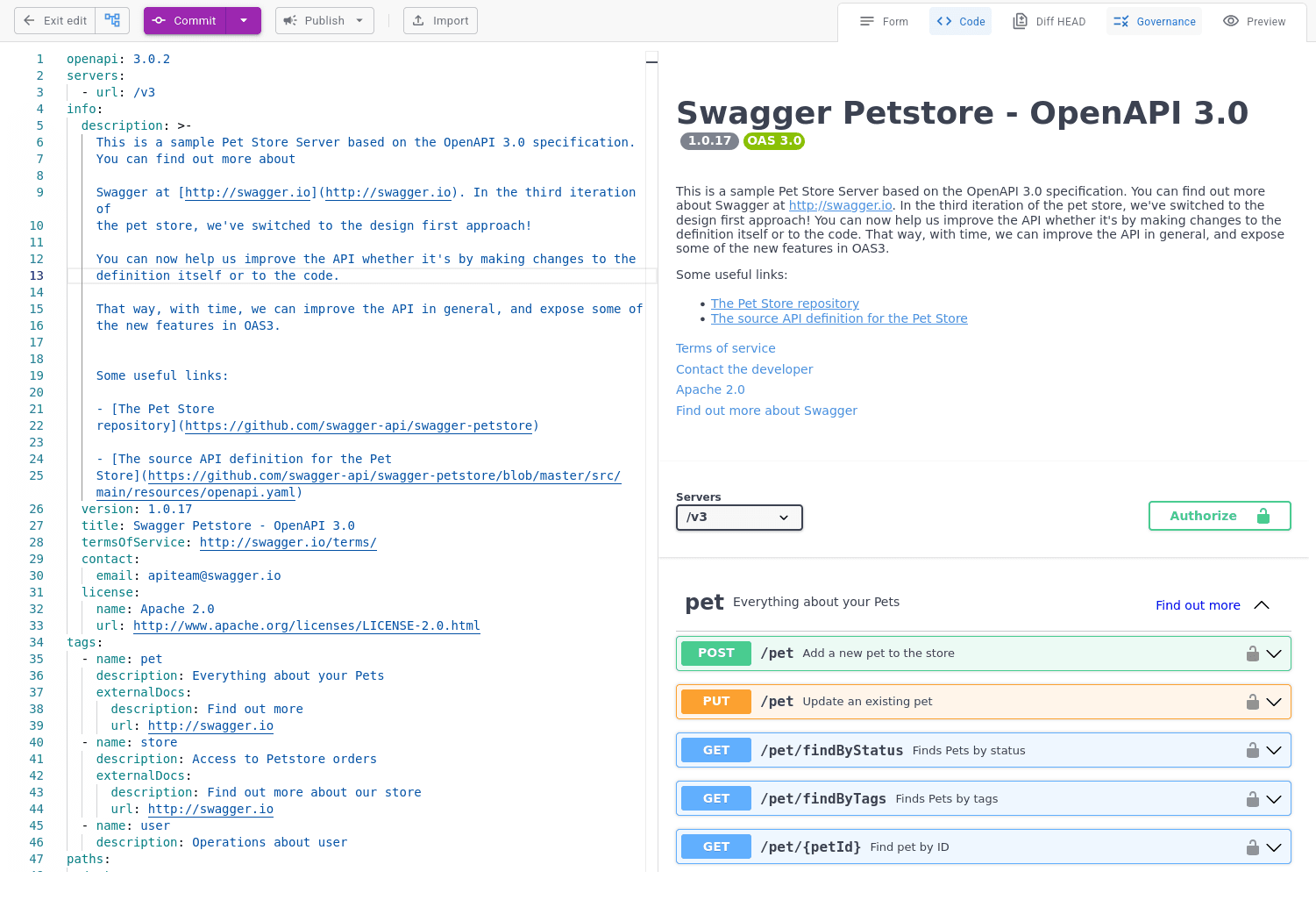Click the OAS 3.0 badge
Image resolution: width=1316 pixels, height=900 pixels.
click(774, 141)
